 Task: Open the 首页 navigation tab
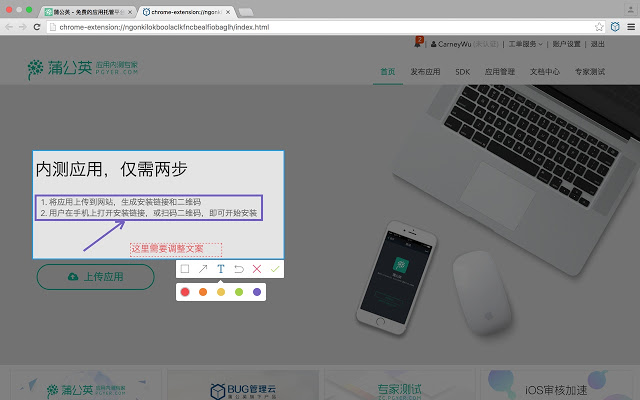click(388, 72)
